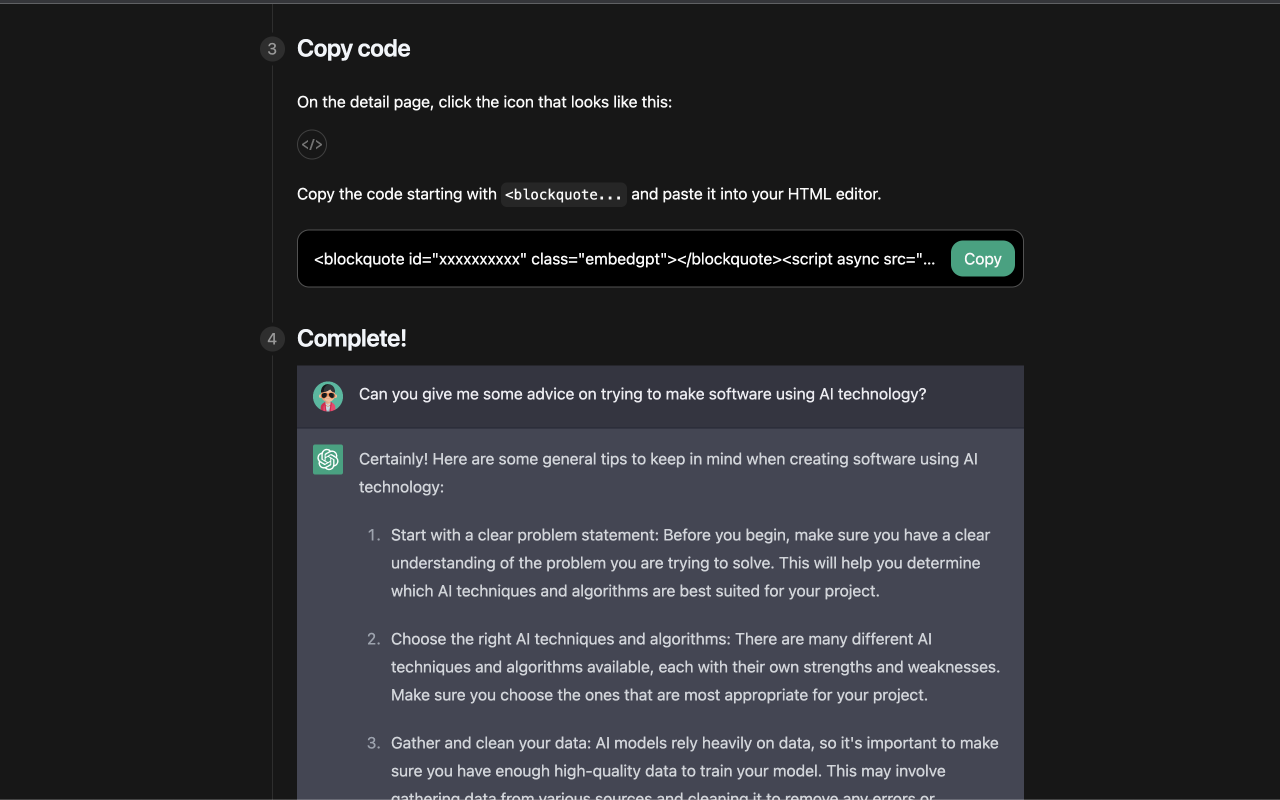Viewport: 1280px width, 800px height.
Task: Copy the embed code with Copy button
Action: [x=982, y=259]
